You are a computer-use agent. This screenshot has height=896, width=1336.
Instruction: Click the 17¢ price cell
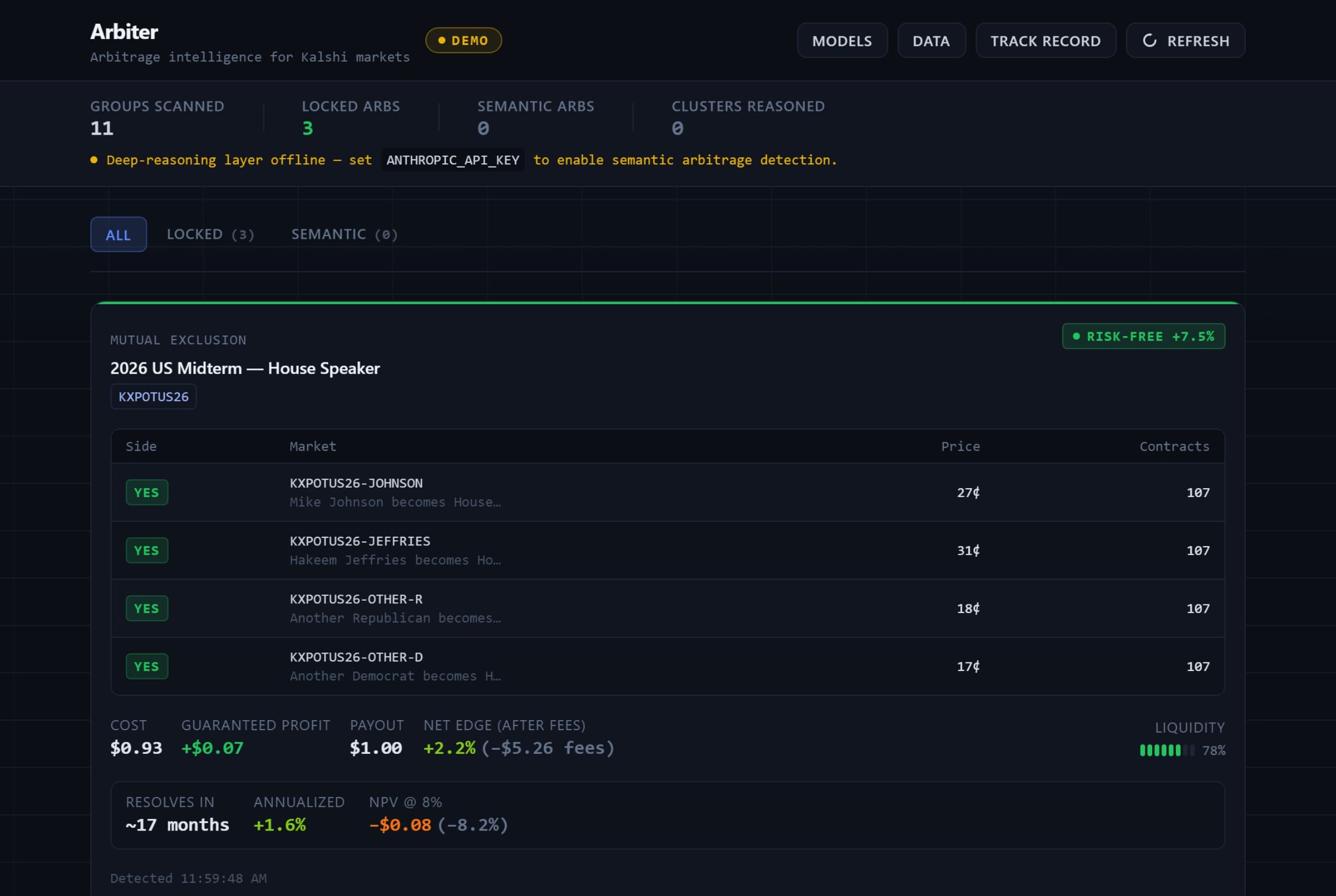click(x=968, y=666)
